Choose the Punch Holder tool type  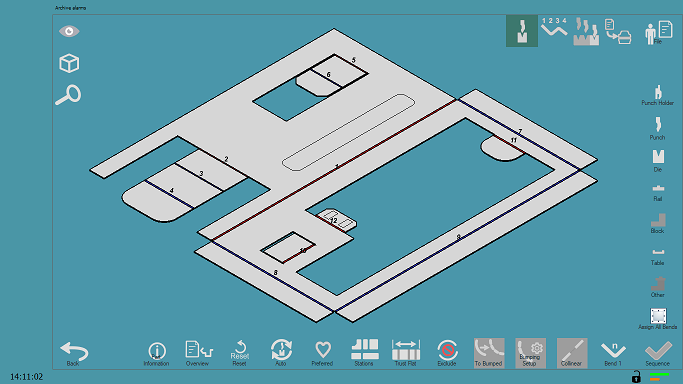pos(658,95)
